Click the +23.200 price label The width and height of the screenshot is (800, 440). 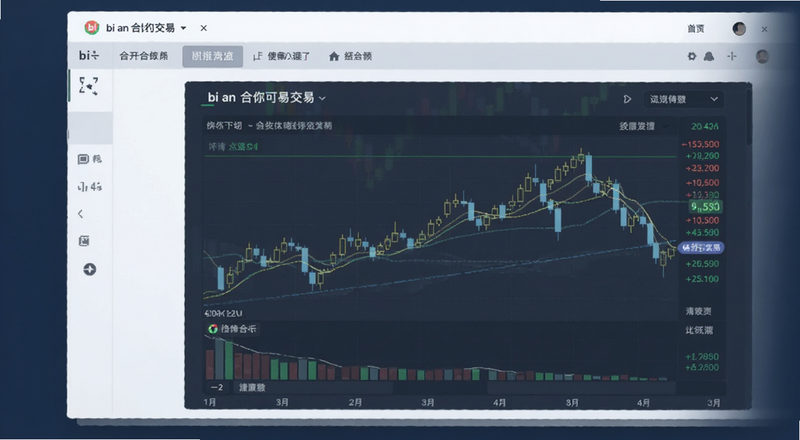[x=703, y=168]
